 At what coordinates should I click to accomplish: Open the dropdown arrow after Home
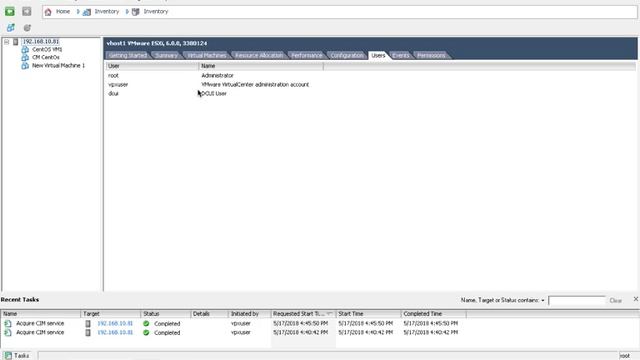[78, 11]
